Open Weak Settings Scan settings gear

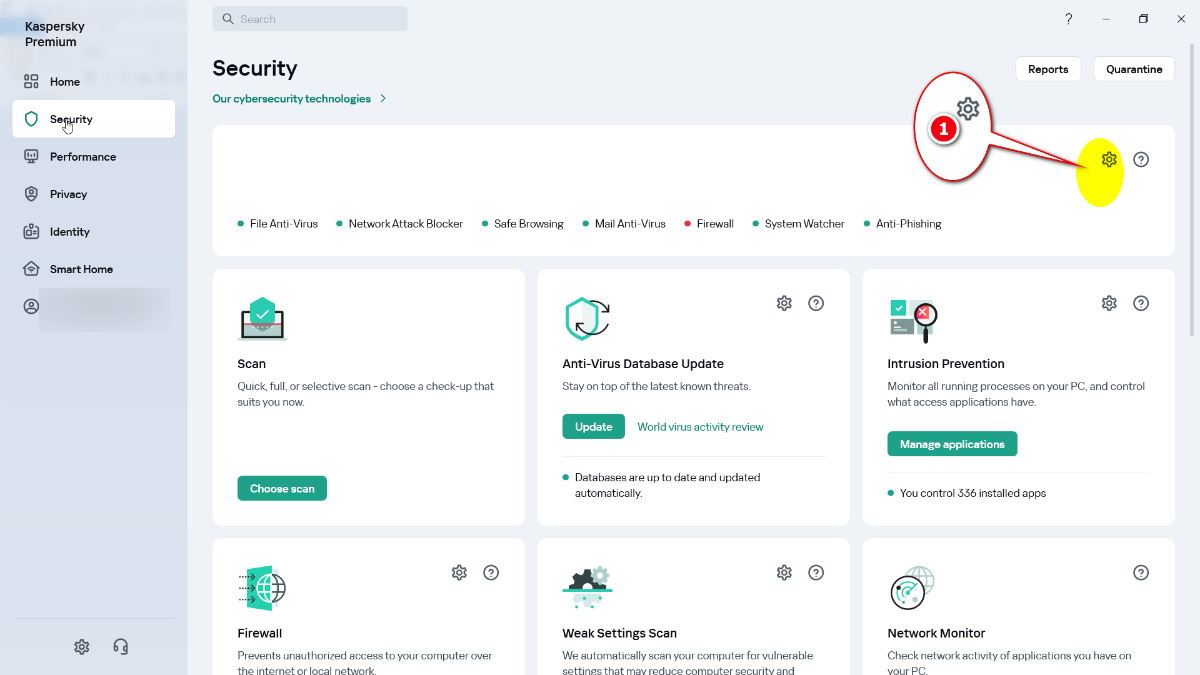784,573
